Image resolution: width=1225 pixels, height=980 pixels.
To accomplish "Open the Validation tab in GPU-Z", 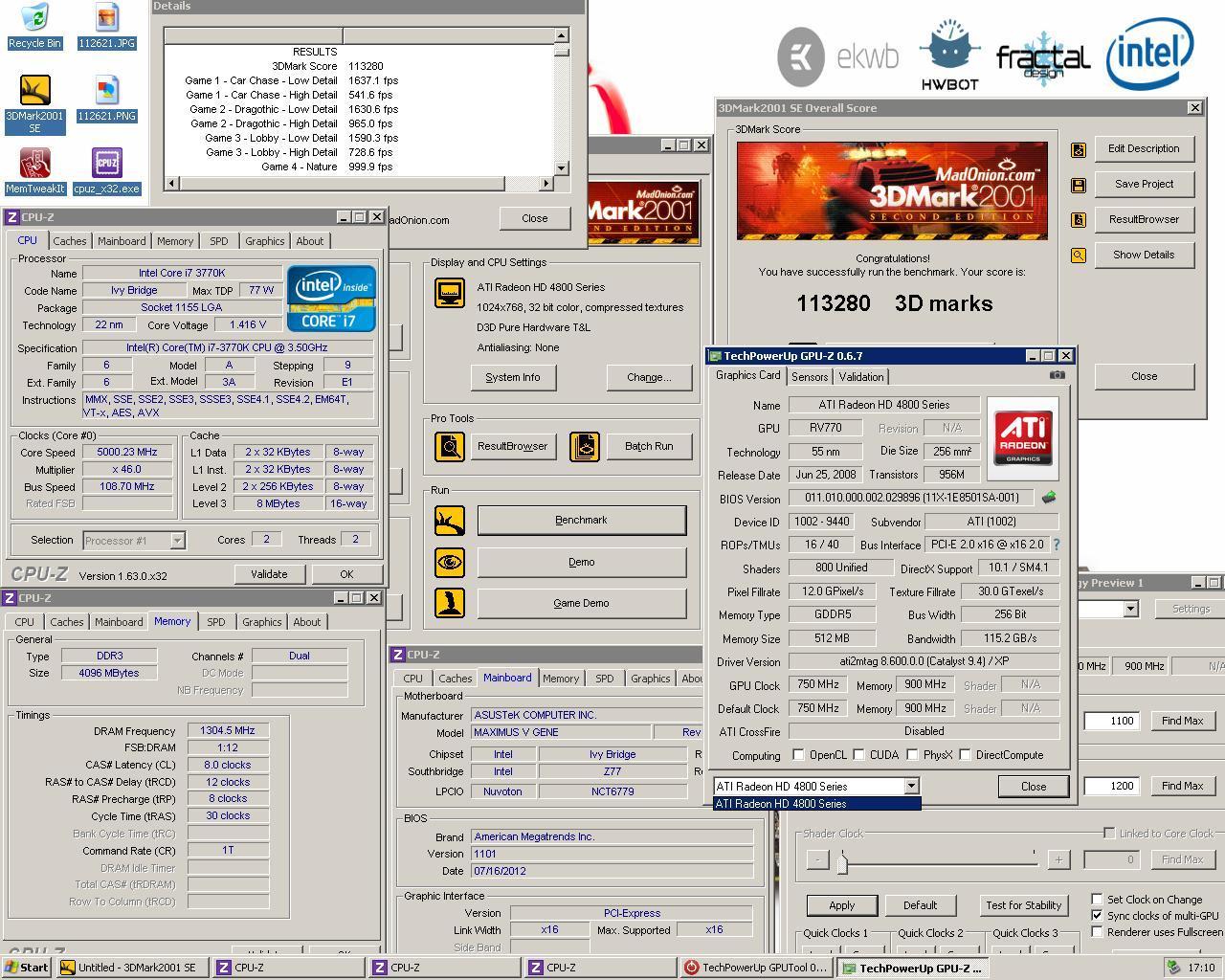I will 861,377.
